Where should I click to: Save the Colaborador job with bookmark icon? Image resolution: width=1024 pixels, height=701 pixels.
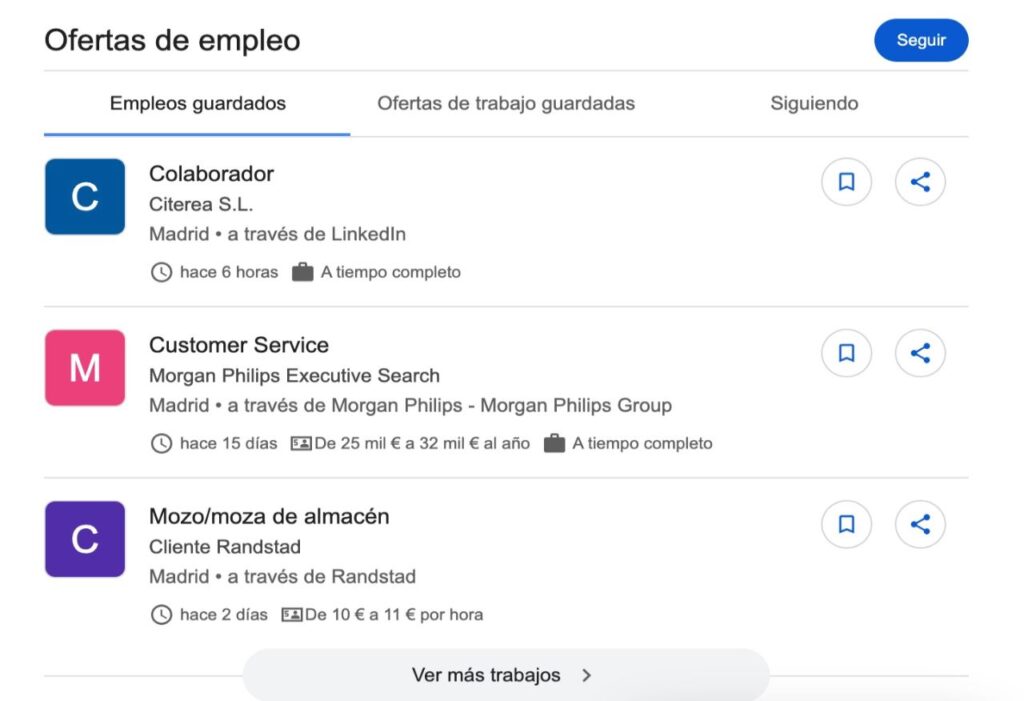point(846,182)
